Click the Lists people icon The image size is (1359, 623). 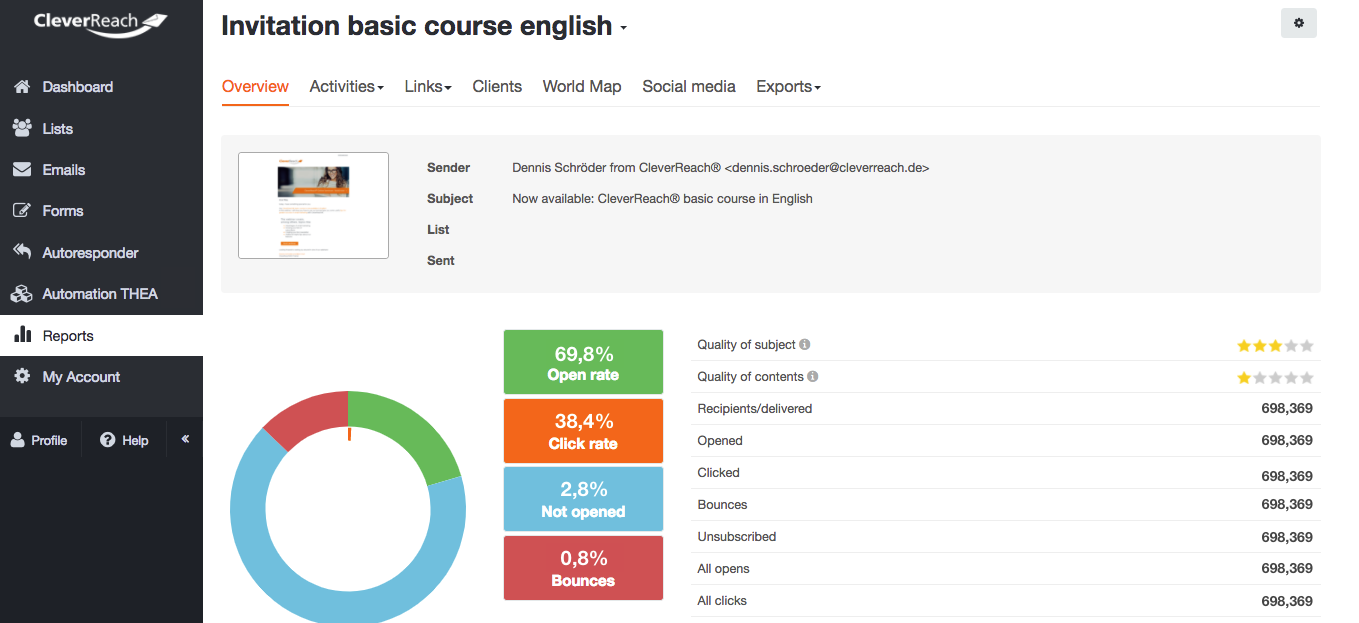click(x=22, y=128)
